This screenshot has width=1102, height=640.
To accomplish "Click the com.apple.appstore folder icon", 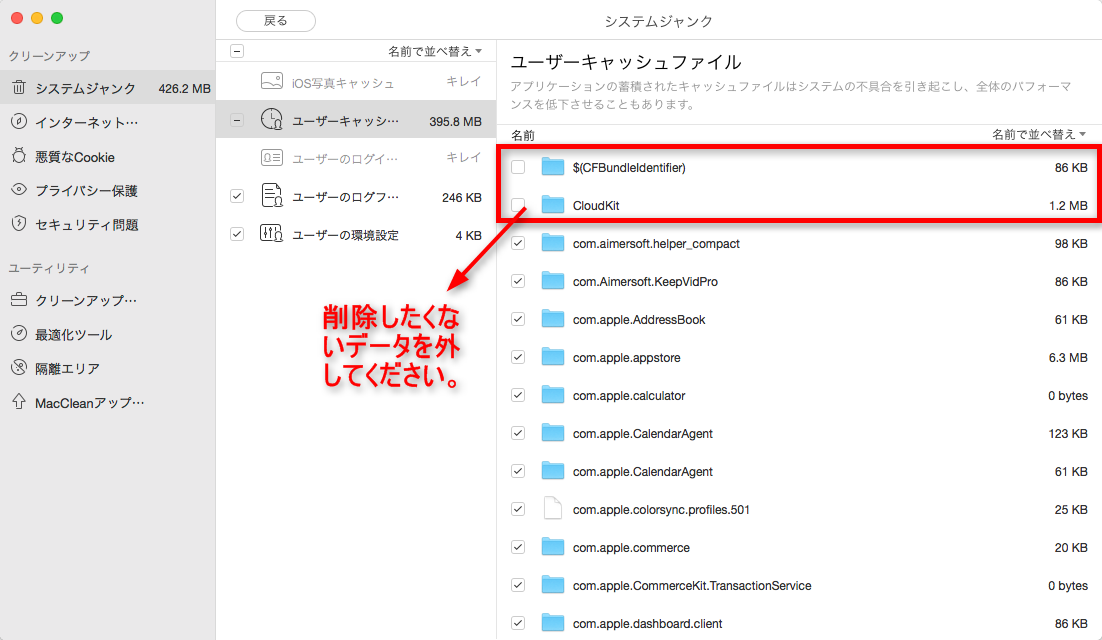I will (x=553, y=356).
